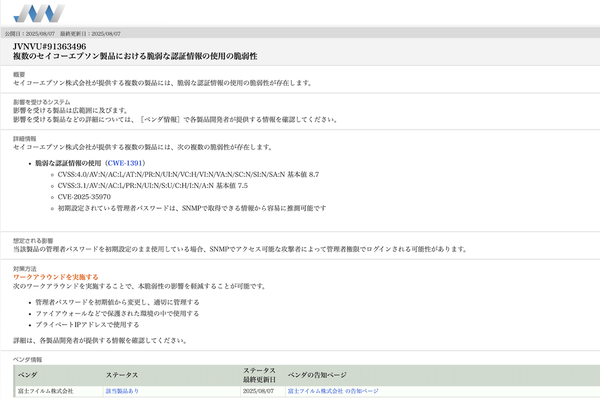The height and width of the screenshot is (400, 600).
Task: Click the プライベートIPアドレスで使用する bullet
Action: tap(87, 325)
